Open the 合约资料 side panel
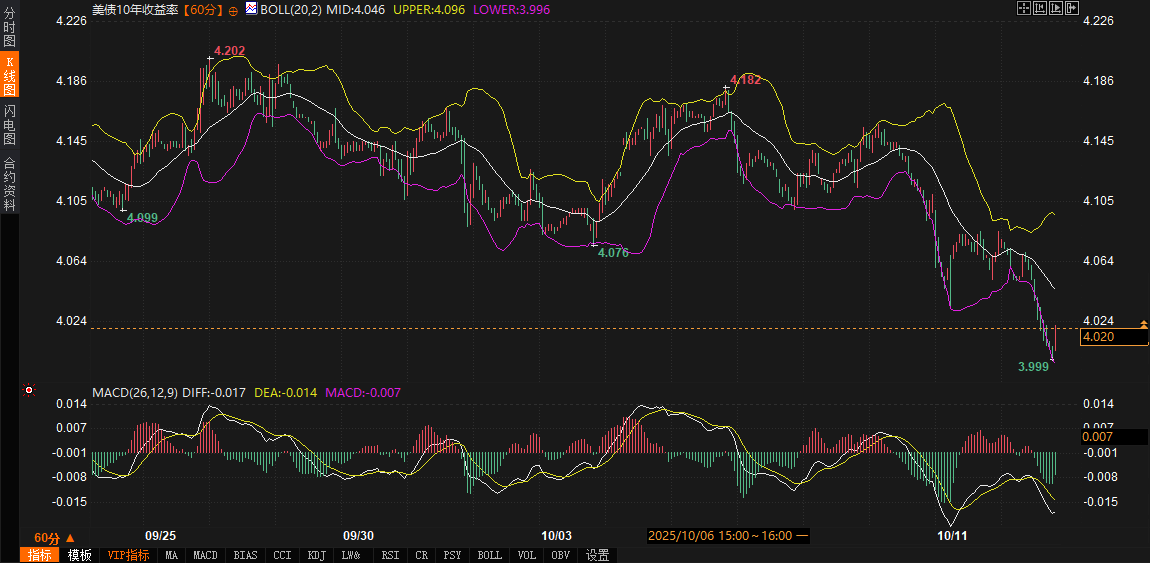Screen dimensions: 1150x563 point(10,183)
